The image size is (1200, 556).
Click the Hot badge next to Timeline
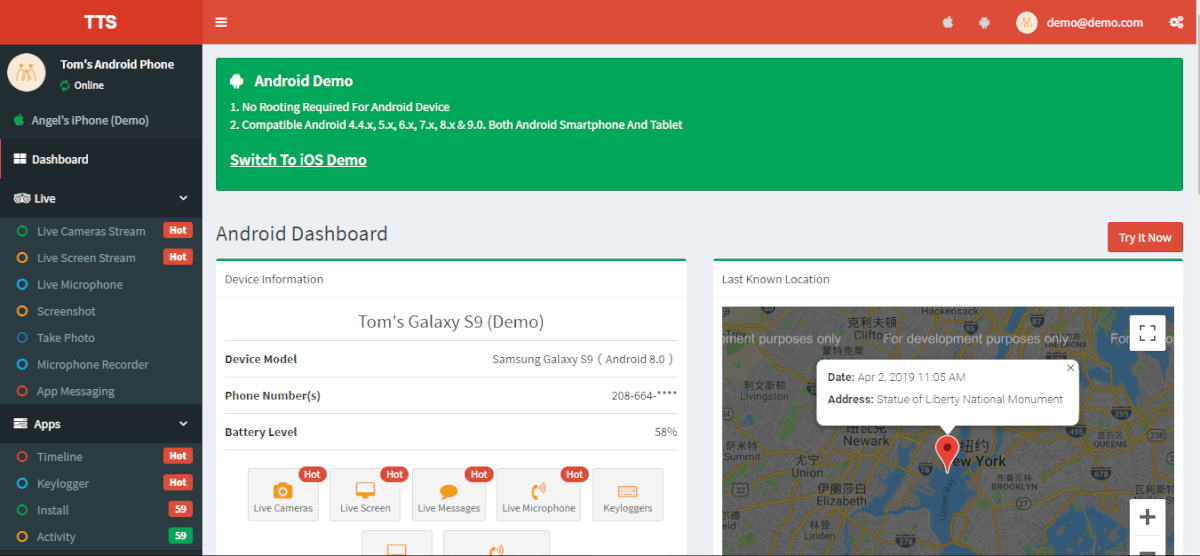pos(178,456)
